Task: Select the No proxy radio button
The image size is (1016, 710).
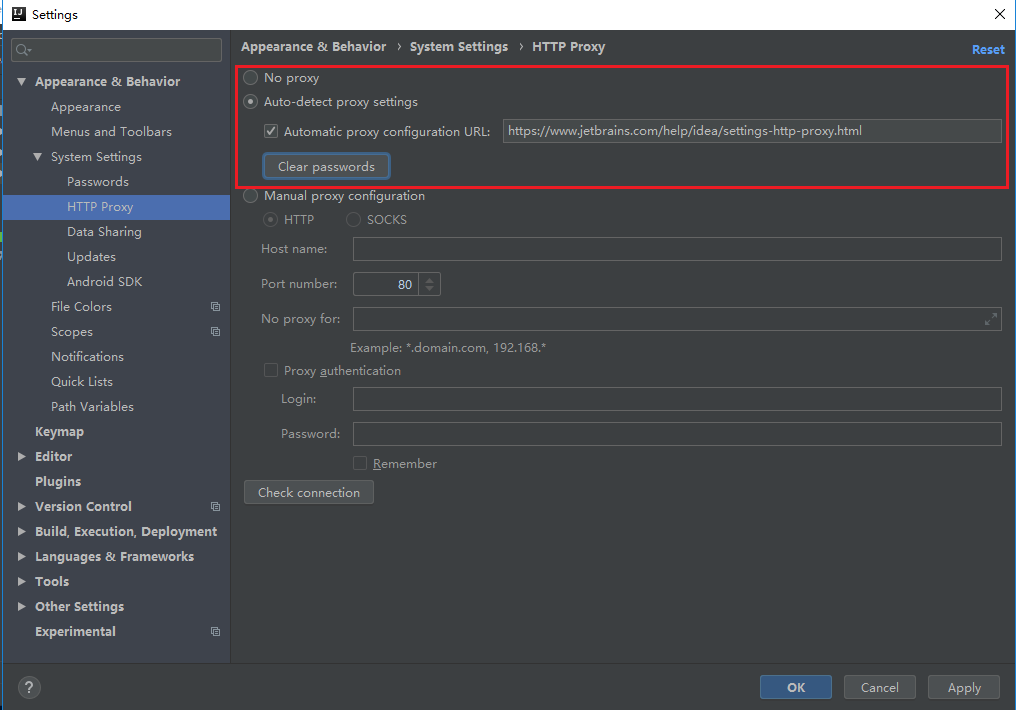Action: coord(251,78)
